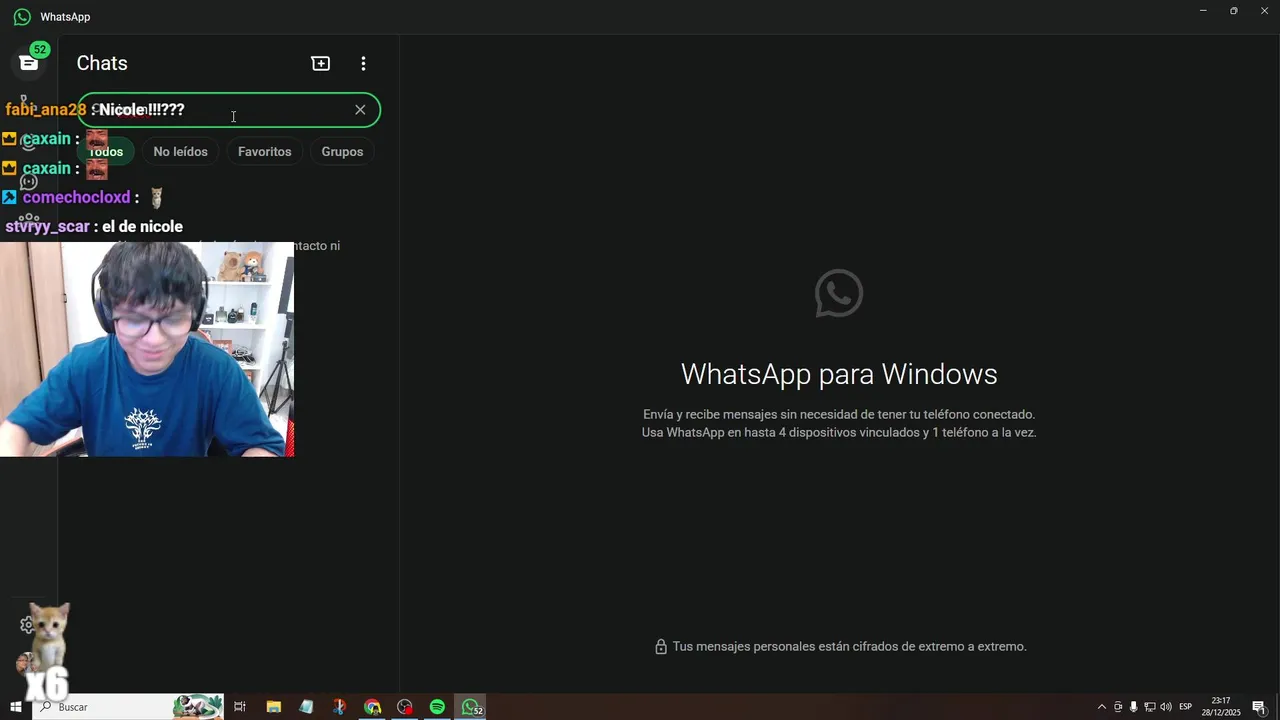Open the light-blue notepad taskbar app
This screenshot has height=720, width=1280.
[306, 707]
